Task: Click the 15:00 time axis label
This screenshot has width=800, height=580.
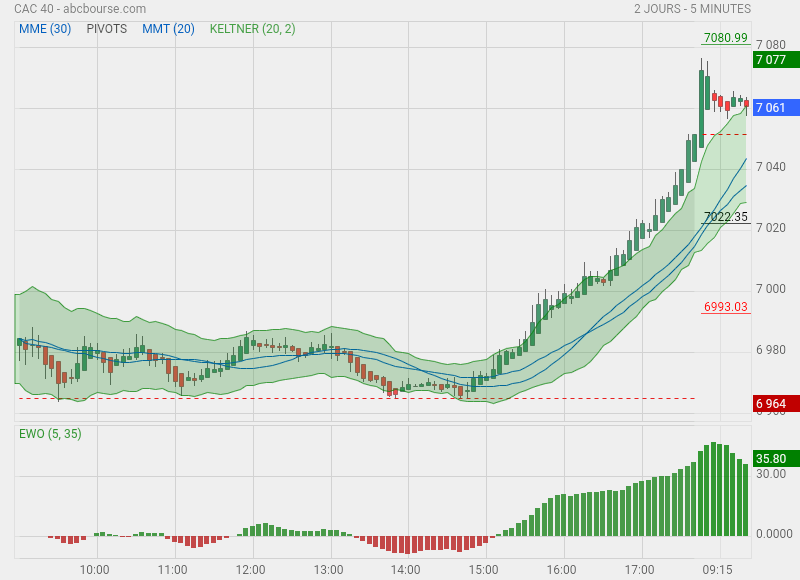Action: click(484, 569)
